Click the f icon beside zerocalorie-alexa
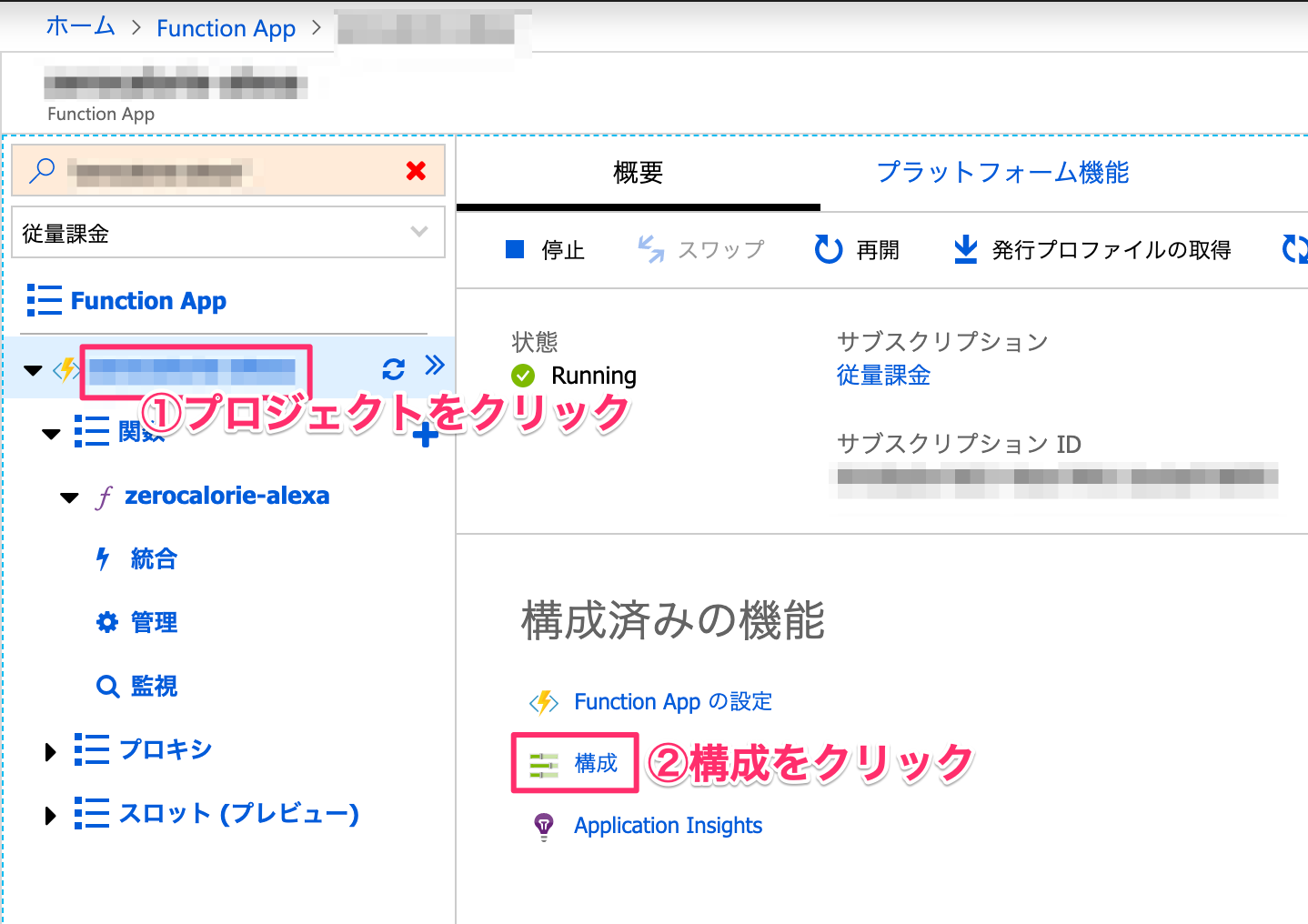This screenshot has height=924, width=1308. (104, 497)
